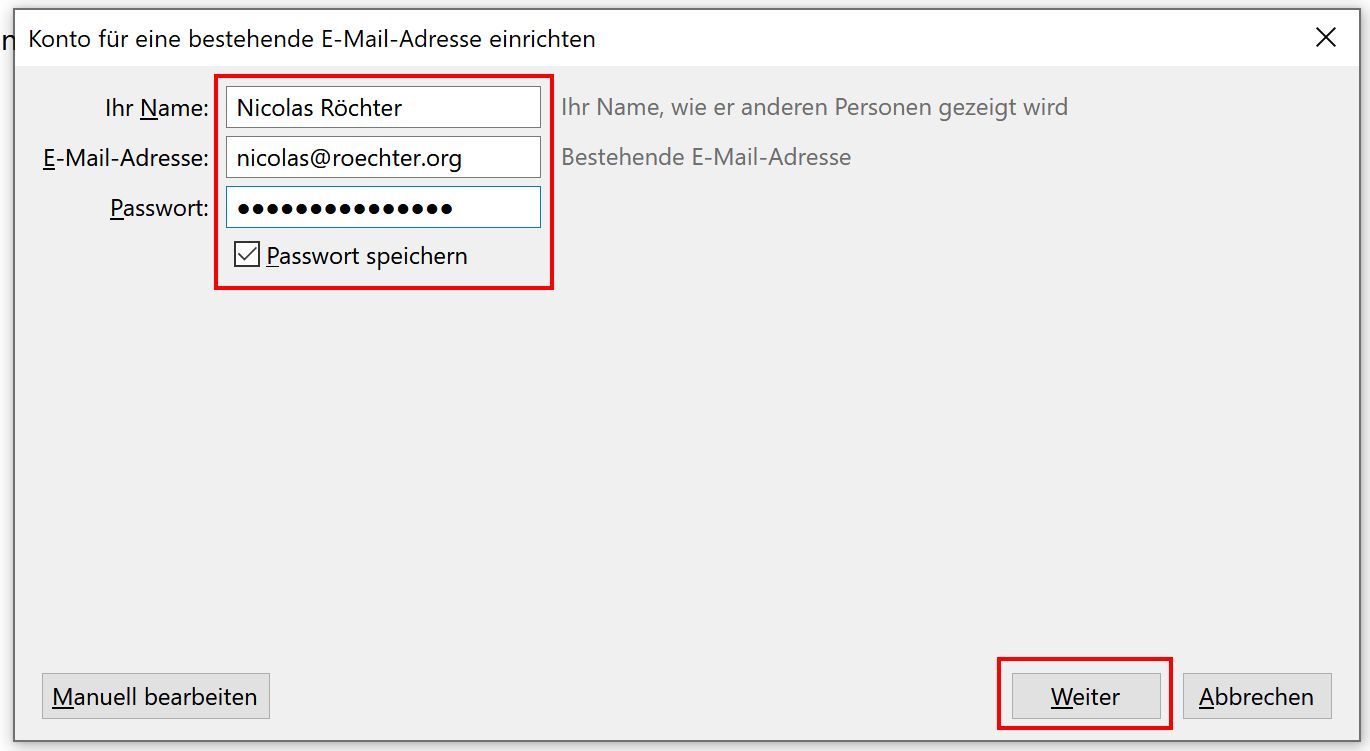Select the Passwort input field
The width and height of the screenshot is (1370, 751).
click(383, 207)
